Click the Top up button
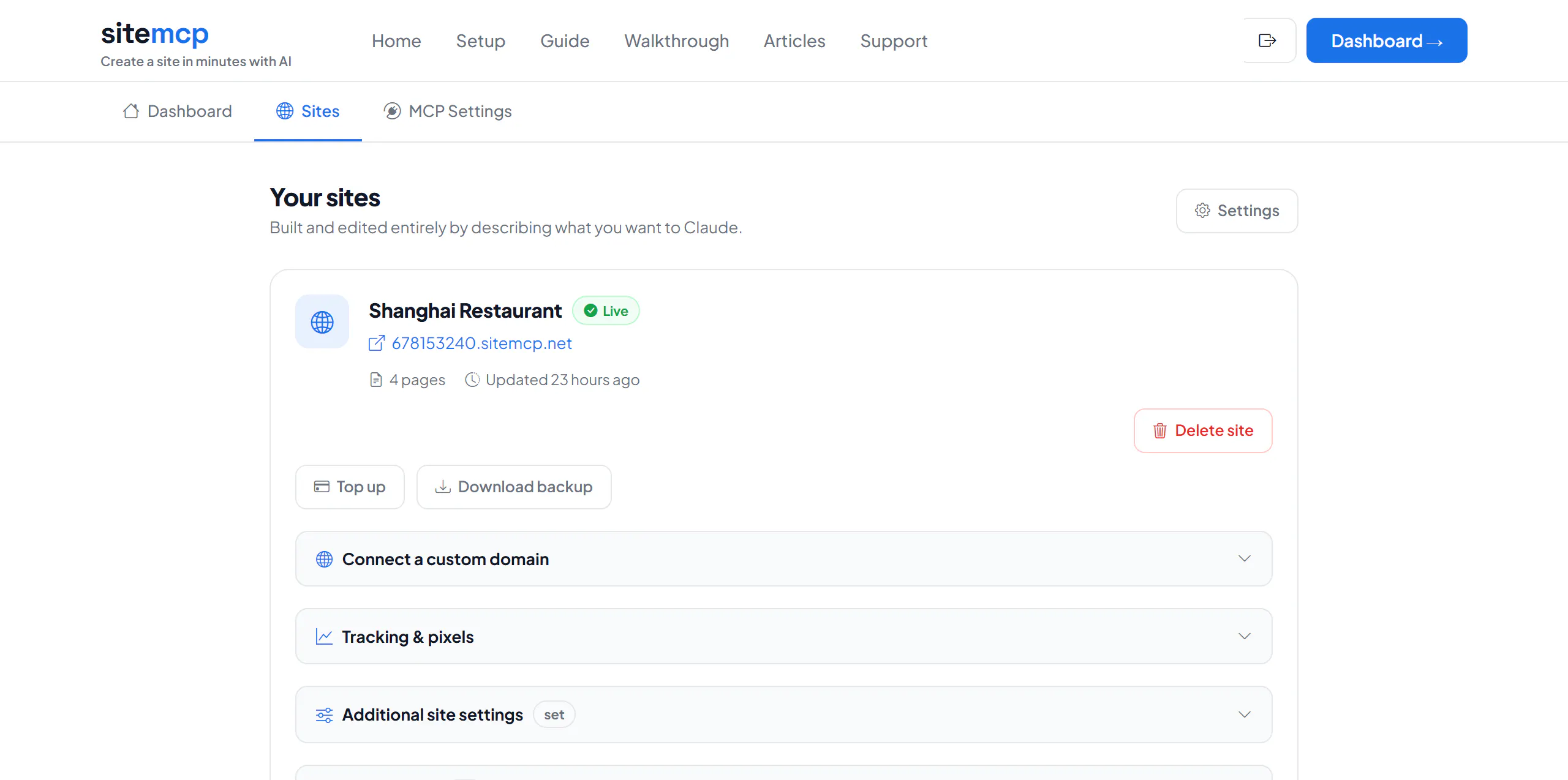 point(350,487)
